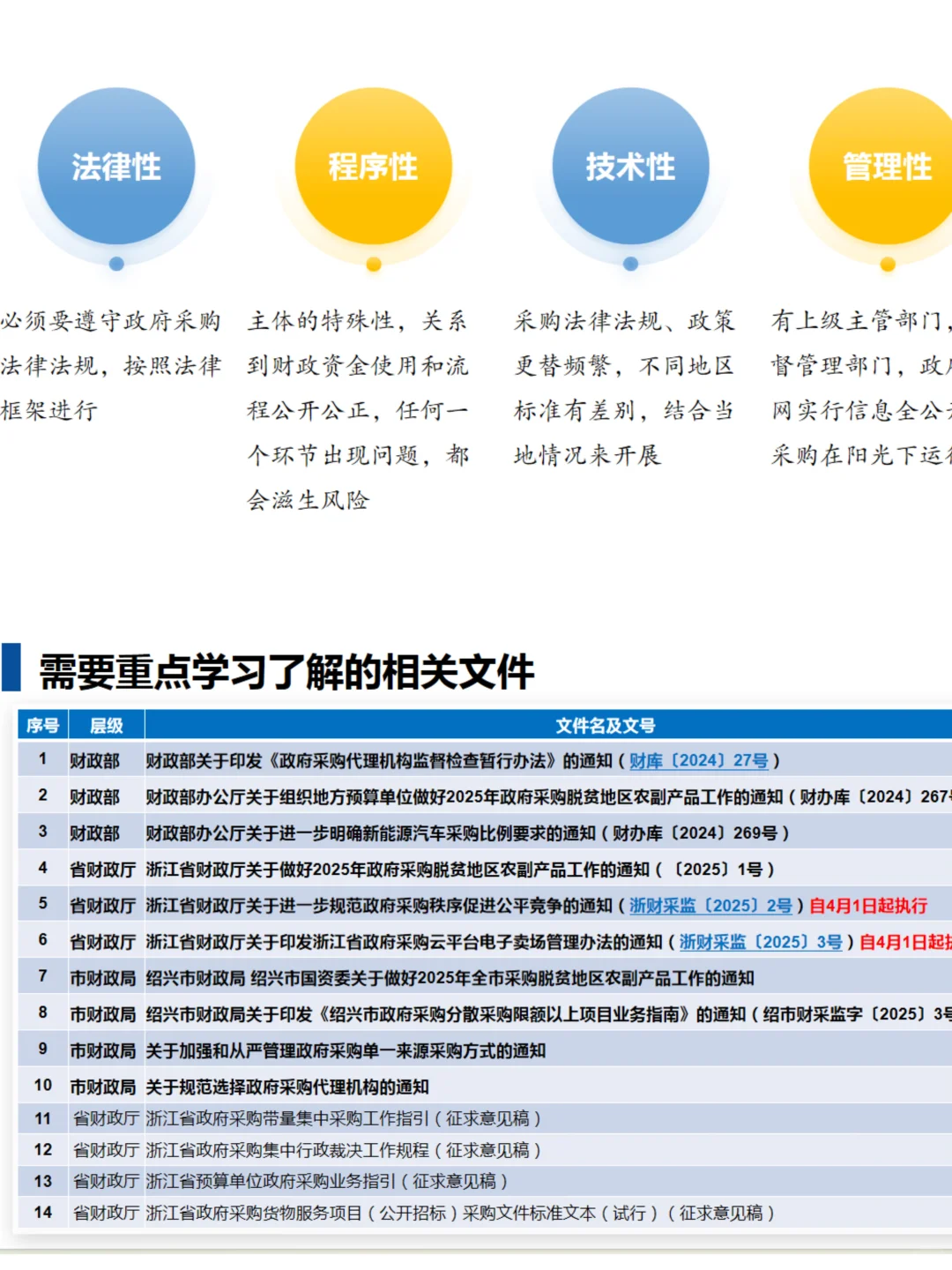Click the heading 需要重点学习了解的相关文件
The height and width of the screenshot is (1270, 952).
point(286,672)
